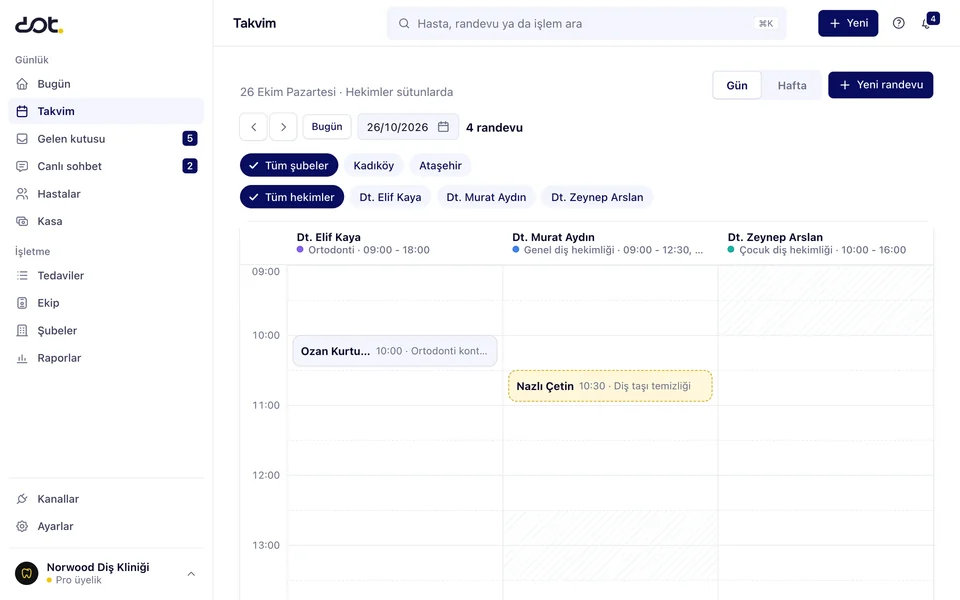Filter by Kadıköy branch chip

[x=373, y=165]
